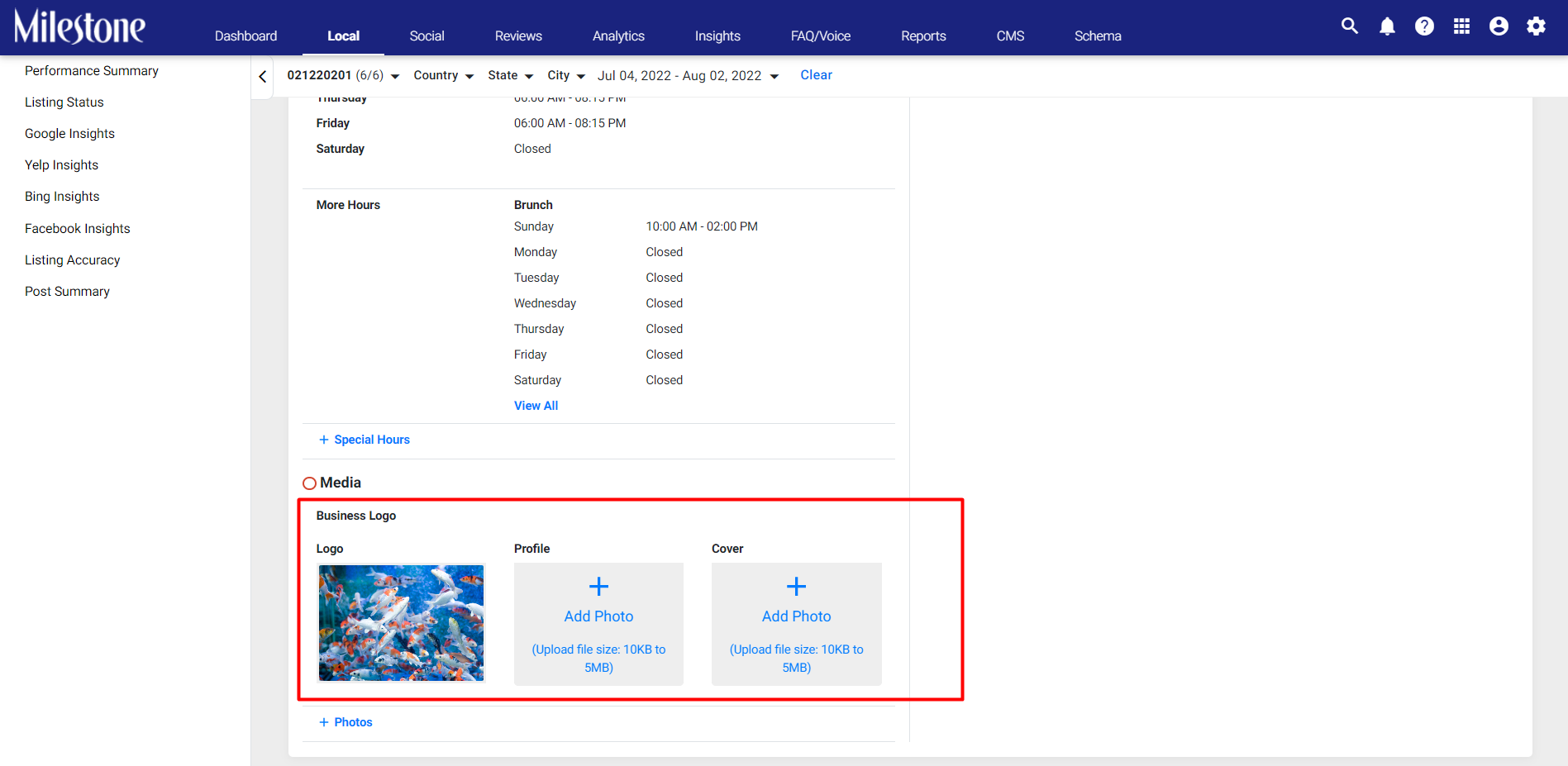Add a Profile photo

(x=598, y=624)
